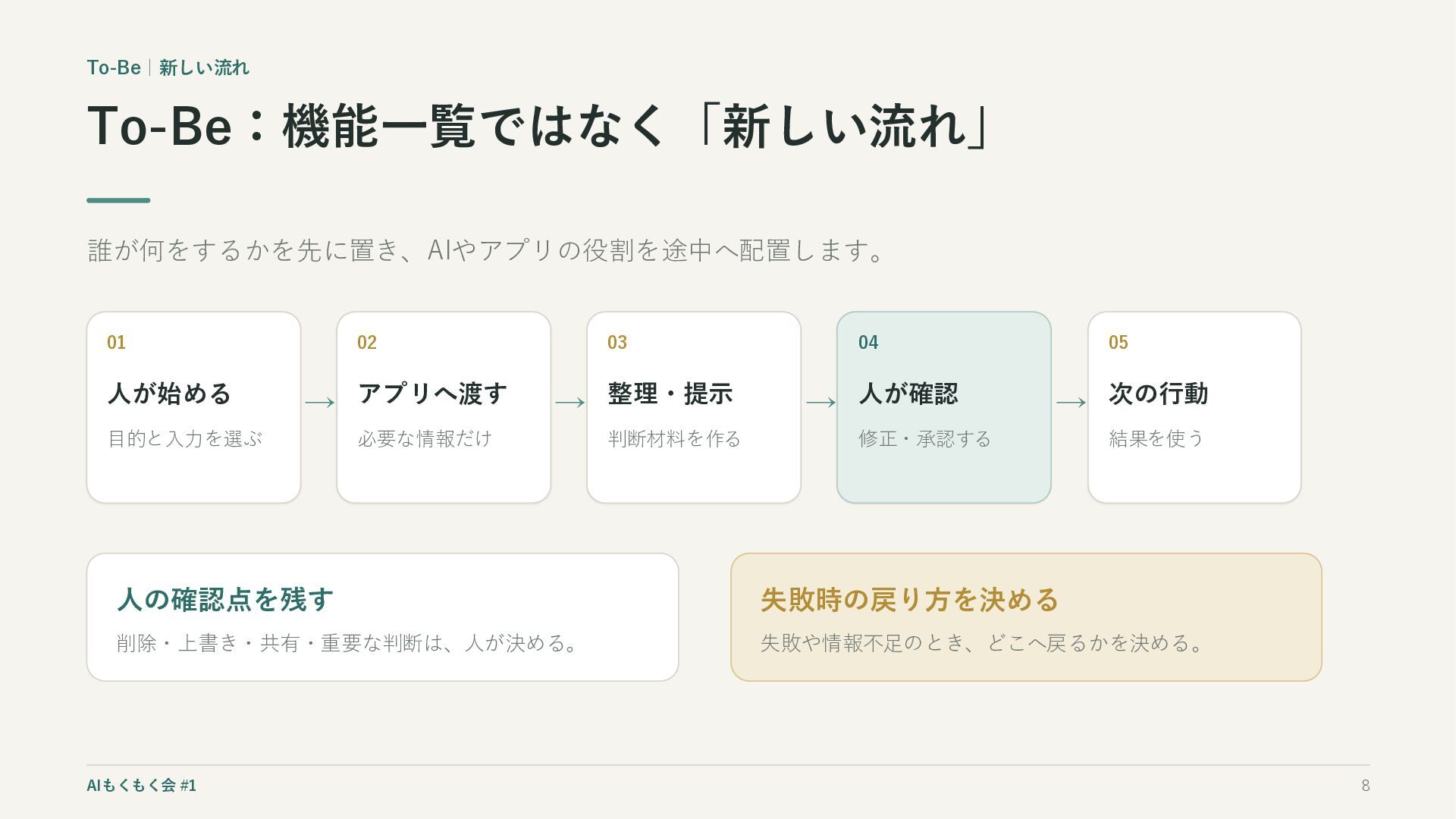The height and width of the screenshot is (819, 1456).
Task: Click the page number 8
Action: (x=1365, y=786)
